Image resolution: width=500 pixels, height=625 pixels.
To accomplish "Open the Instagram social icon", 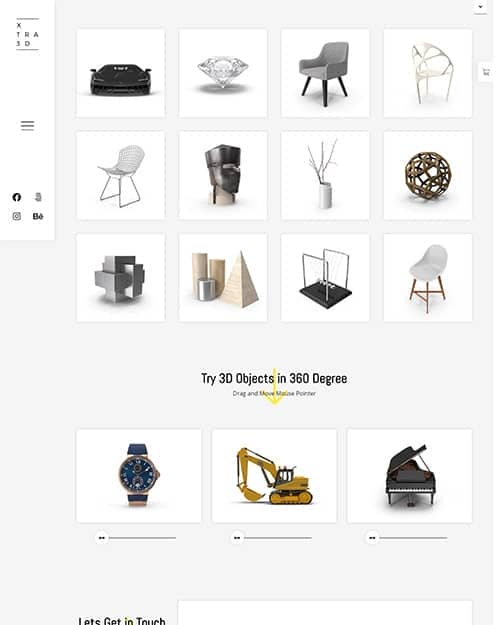I will [17, 216].
